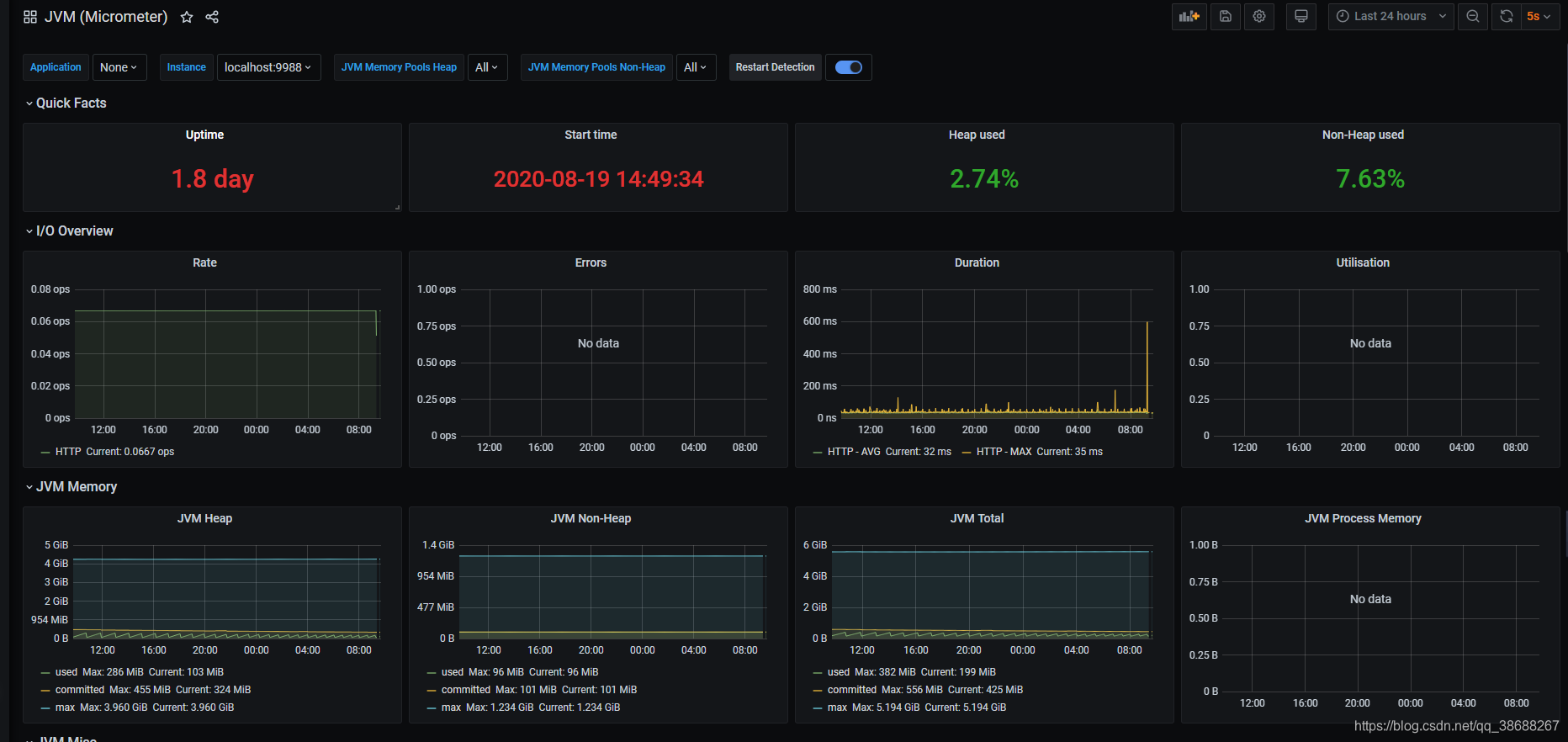Image resolution: width=1568 pixels, height=742 pixels.
Task: Click the Application variable label
Action: tap(56, 67)
